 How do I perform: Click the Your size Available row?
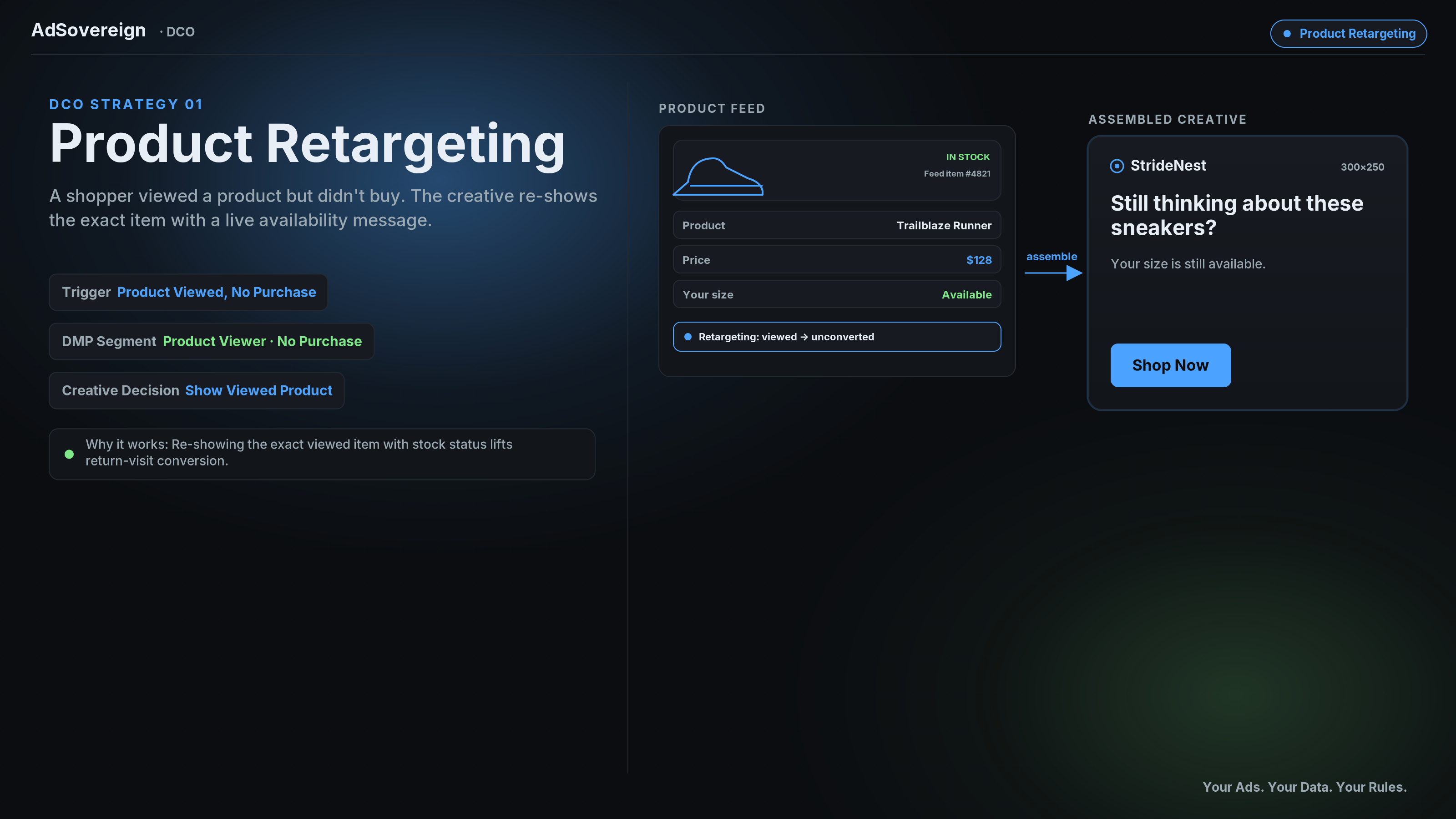tap(837, 294)
